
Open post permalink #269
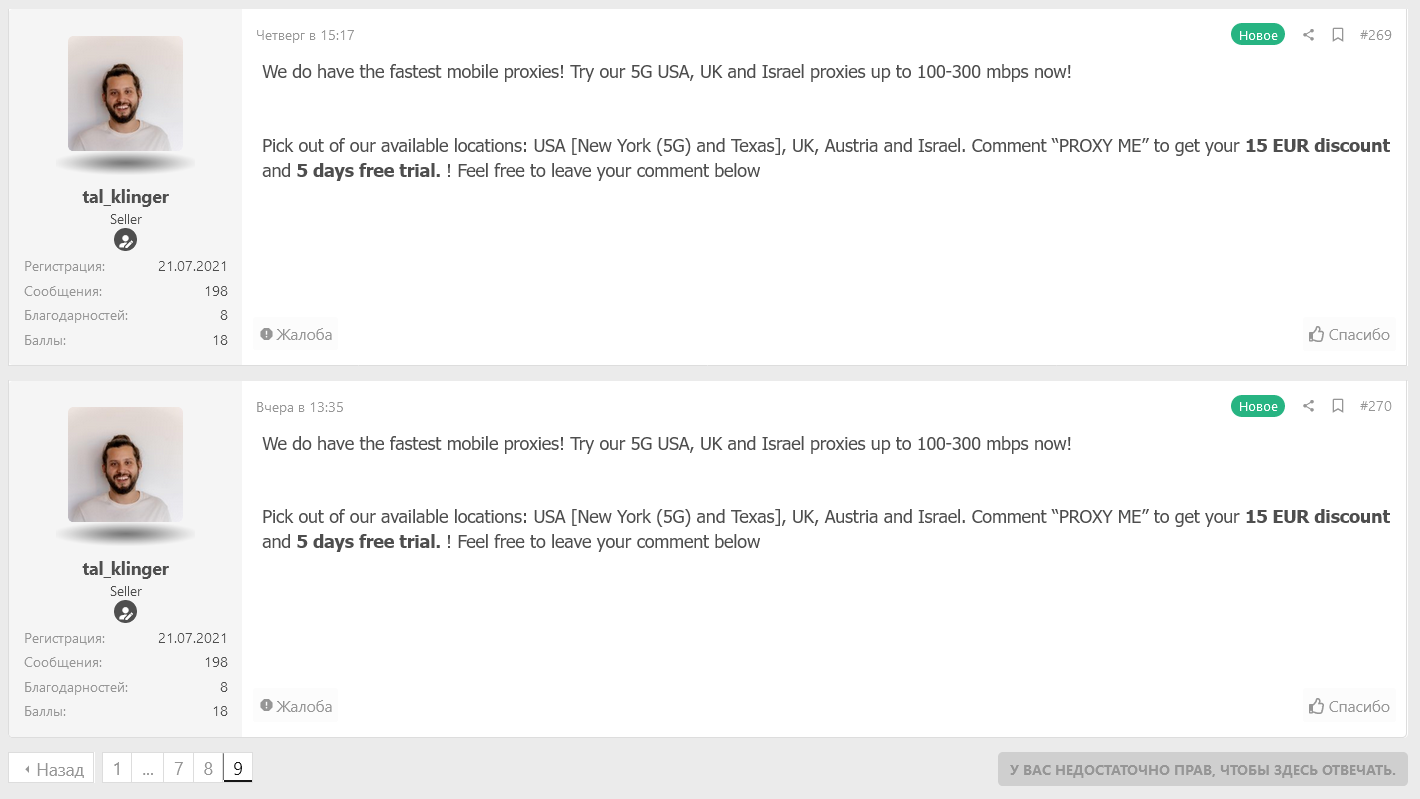tap(1375, 35)
